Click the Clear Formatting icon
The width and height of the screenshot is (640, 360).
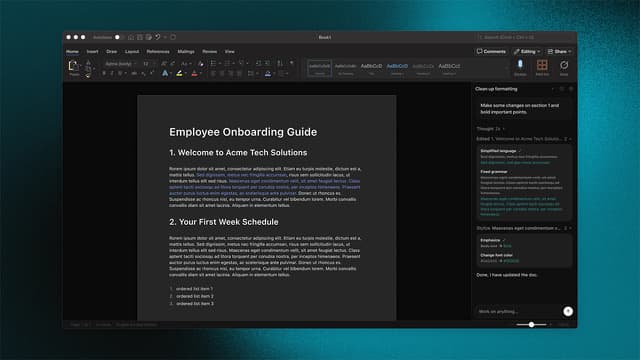200,64
